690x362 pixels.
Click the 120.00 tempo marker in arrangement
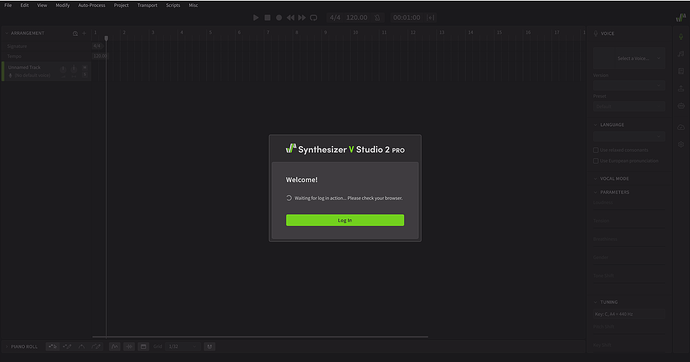tap(100, 56)
